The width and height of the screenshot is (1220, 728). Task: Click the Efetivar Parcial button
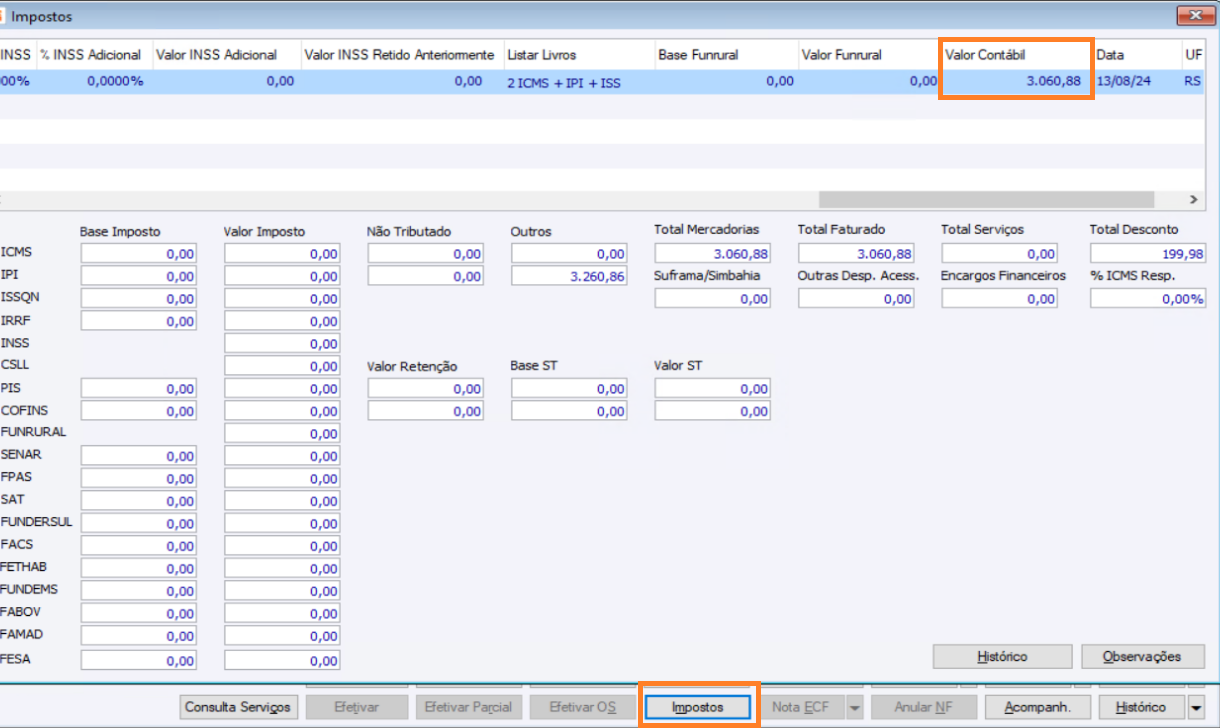click(x=468, y=707)
